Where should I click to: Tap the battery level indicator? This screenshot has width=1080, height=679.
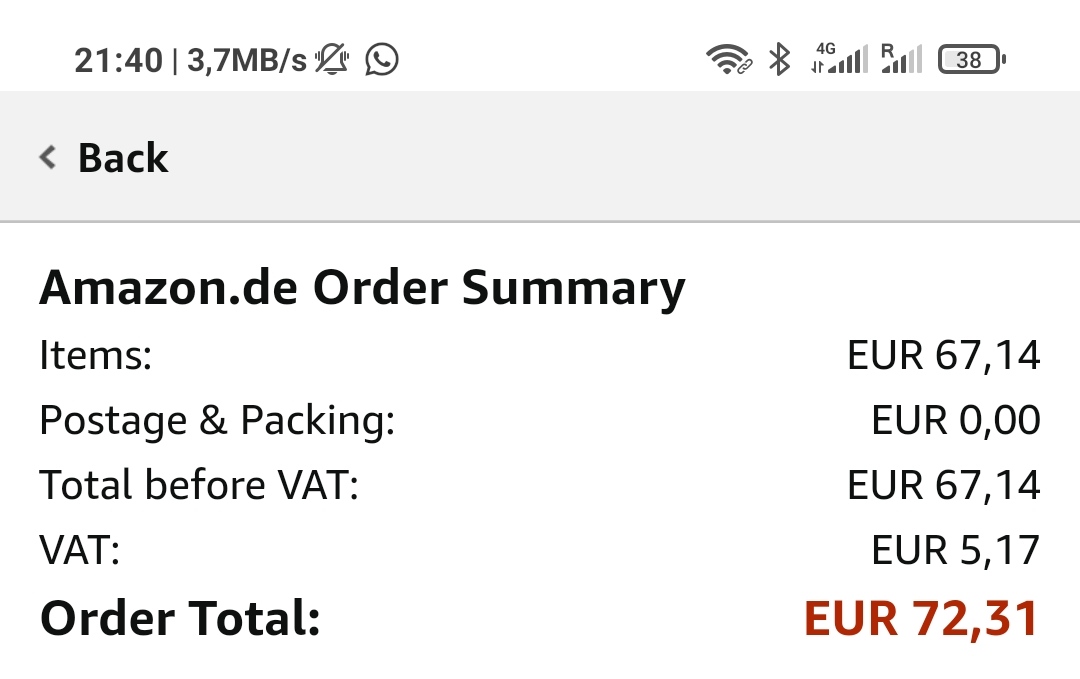(971, 60)
